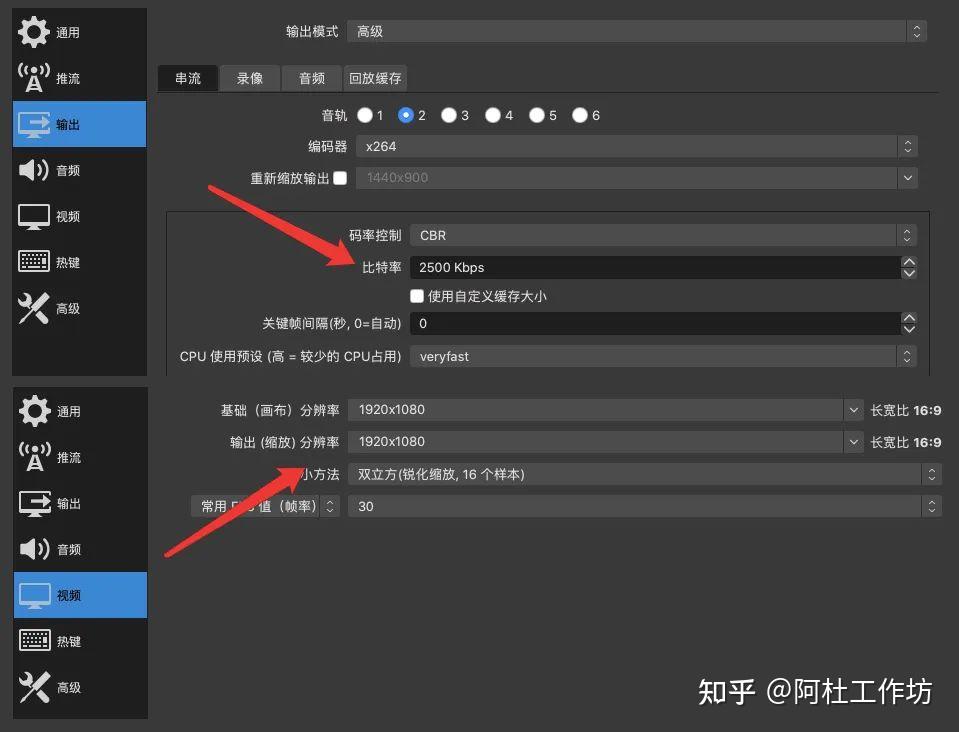Increase bitrate with the up stepper arrow
The width and height of the screenshot is (959, 732).
point(909,262)
